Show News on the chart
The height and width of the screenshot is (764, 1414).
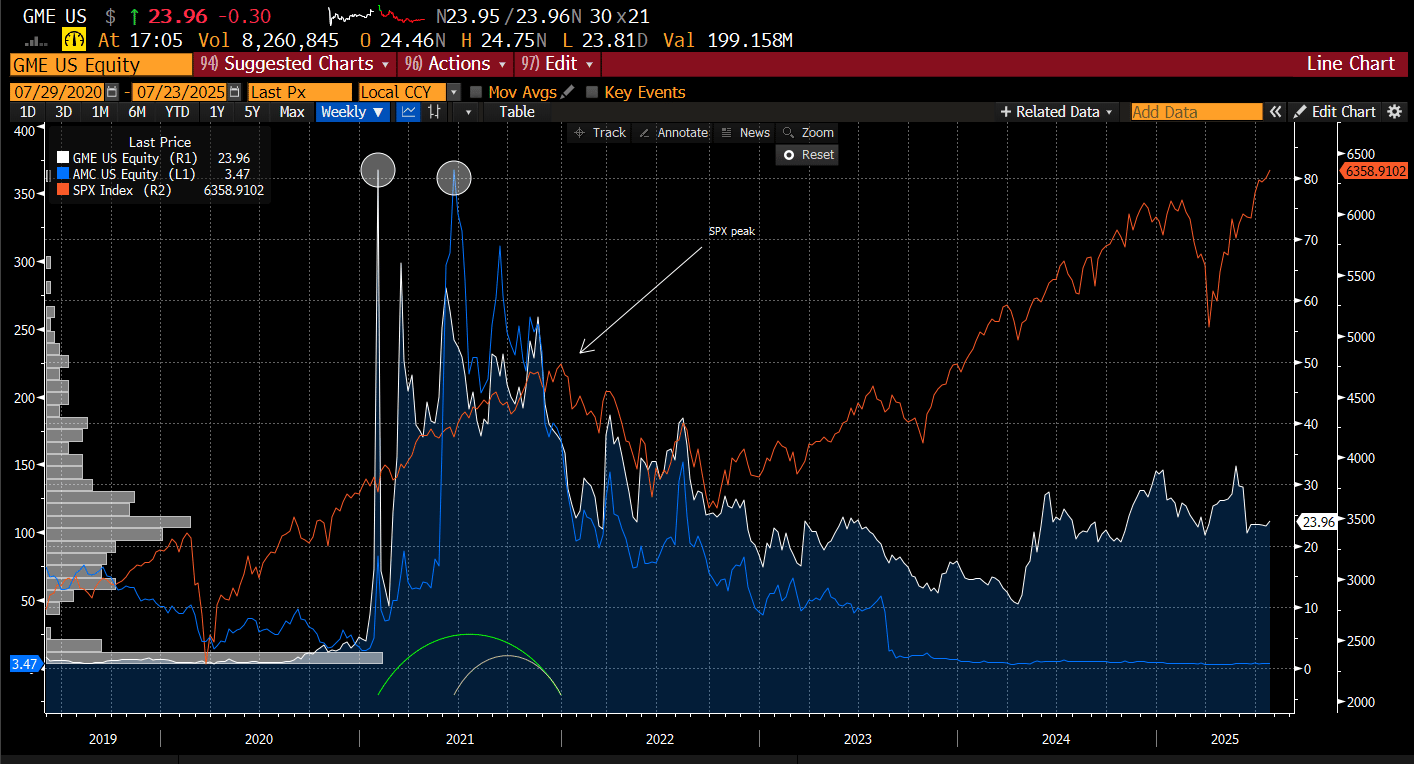pyautogui.click(x=745, y=132)
